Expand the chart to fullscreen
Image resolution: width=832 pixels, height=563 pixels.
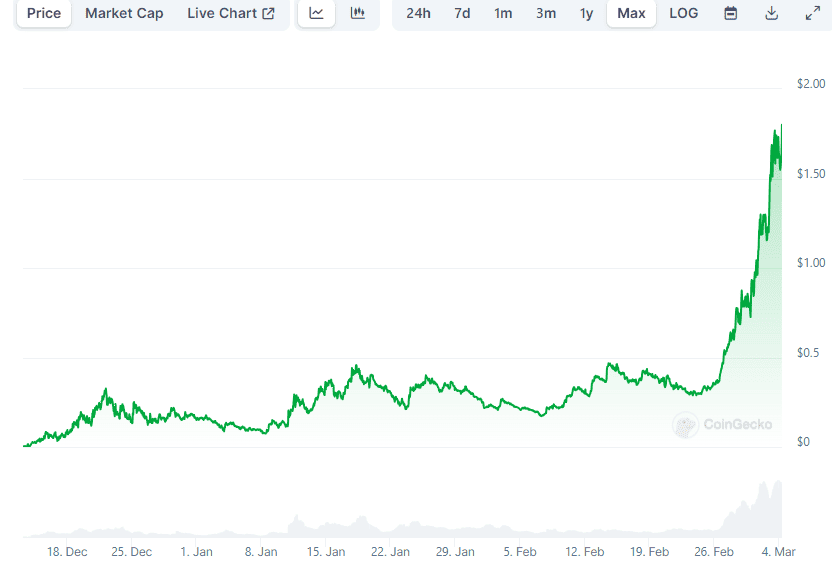tap(812, 13)
